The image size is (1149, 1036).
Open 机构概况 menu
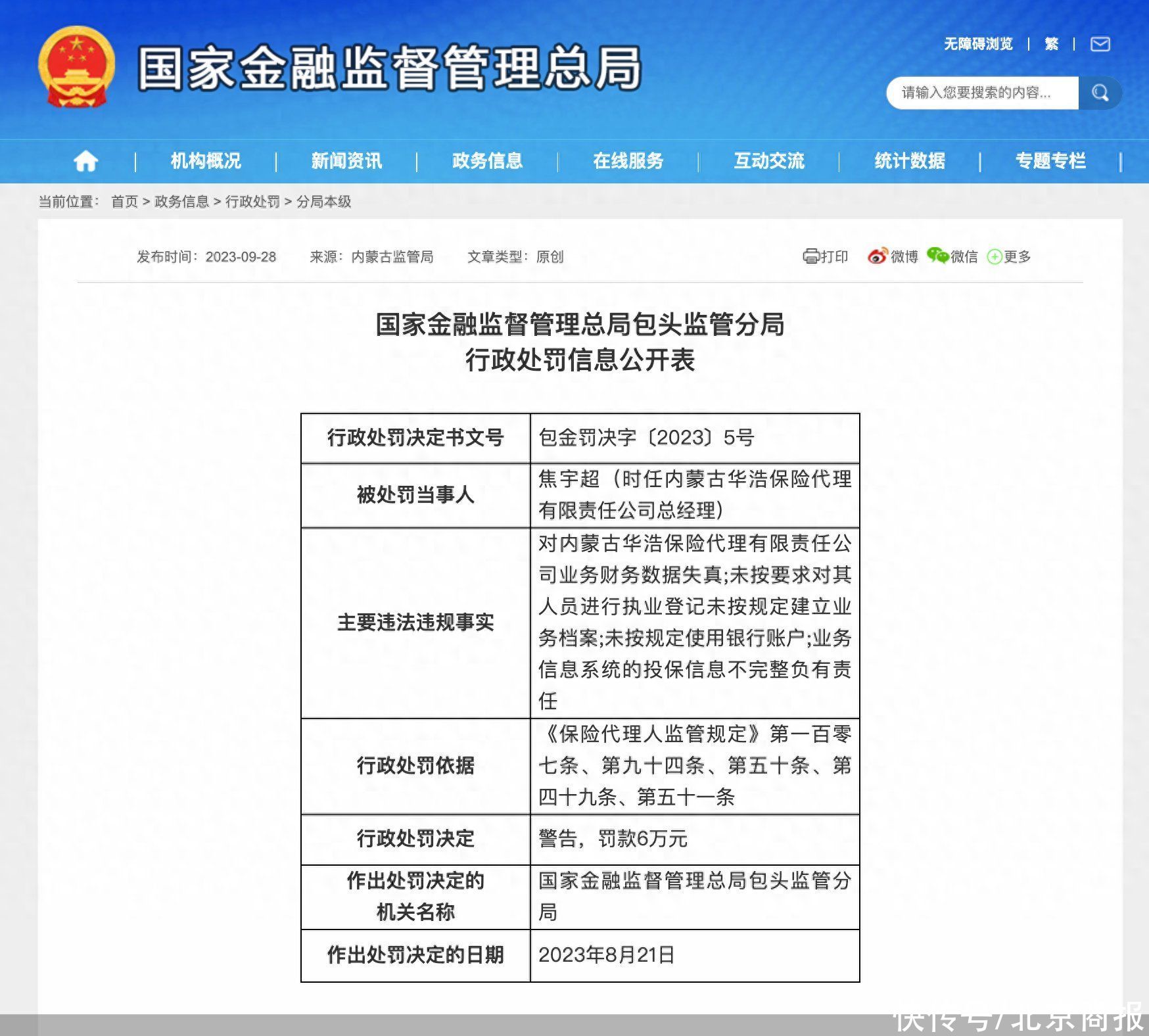[206, 161]
